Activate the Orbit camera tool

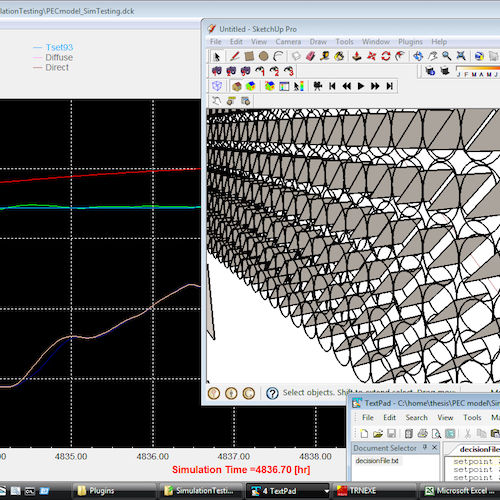418,56
